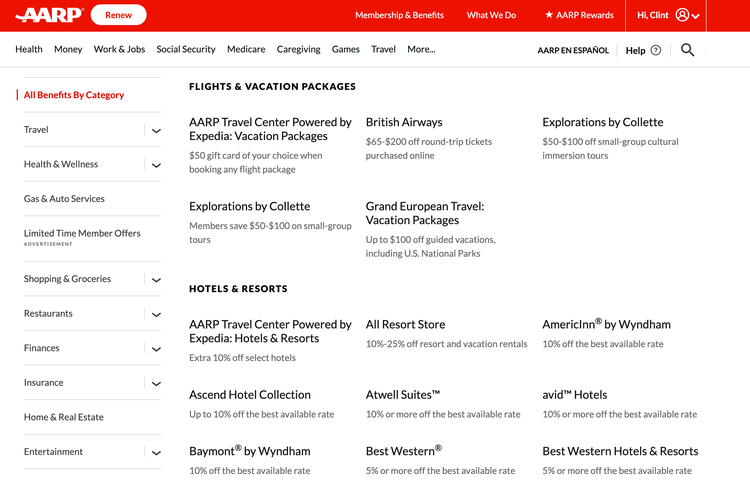Viewport: 750px width, 480px height.
Task: Expand the Restaurants chevron
Action: [x=156, y=314]
